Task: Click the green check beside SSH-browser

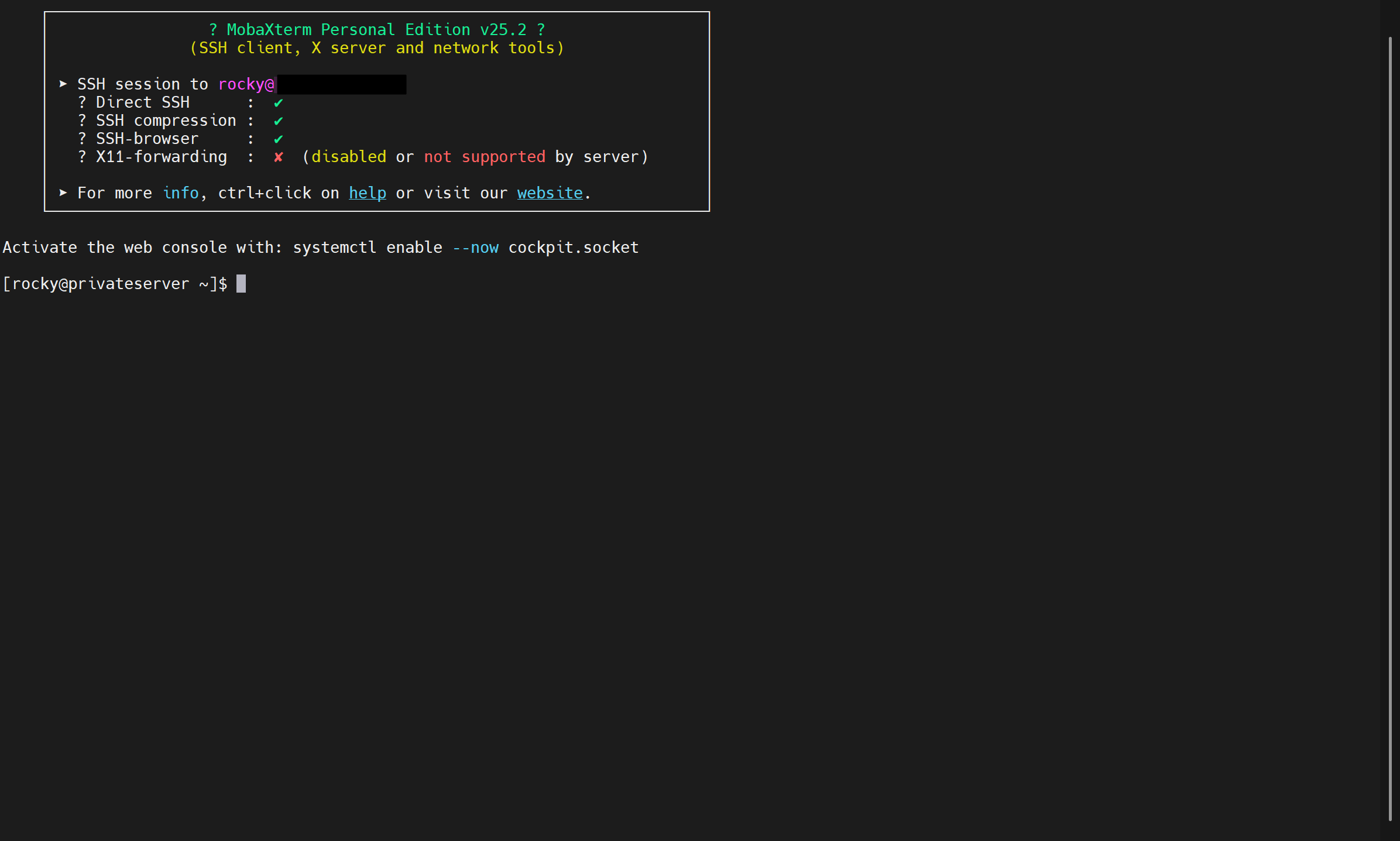Action: click(279, 139)
